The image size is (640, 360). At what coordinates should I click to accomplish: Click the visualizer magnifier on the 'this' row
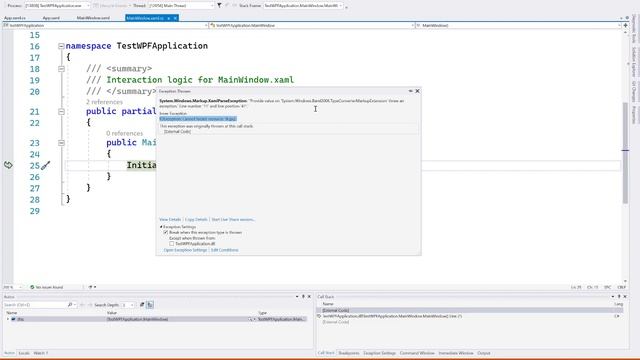click(250, 319)
